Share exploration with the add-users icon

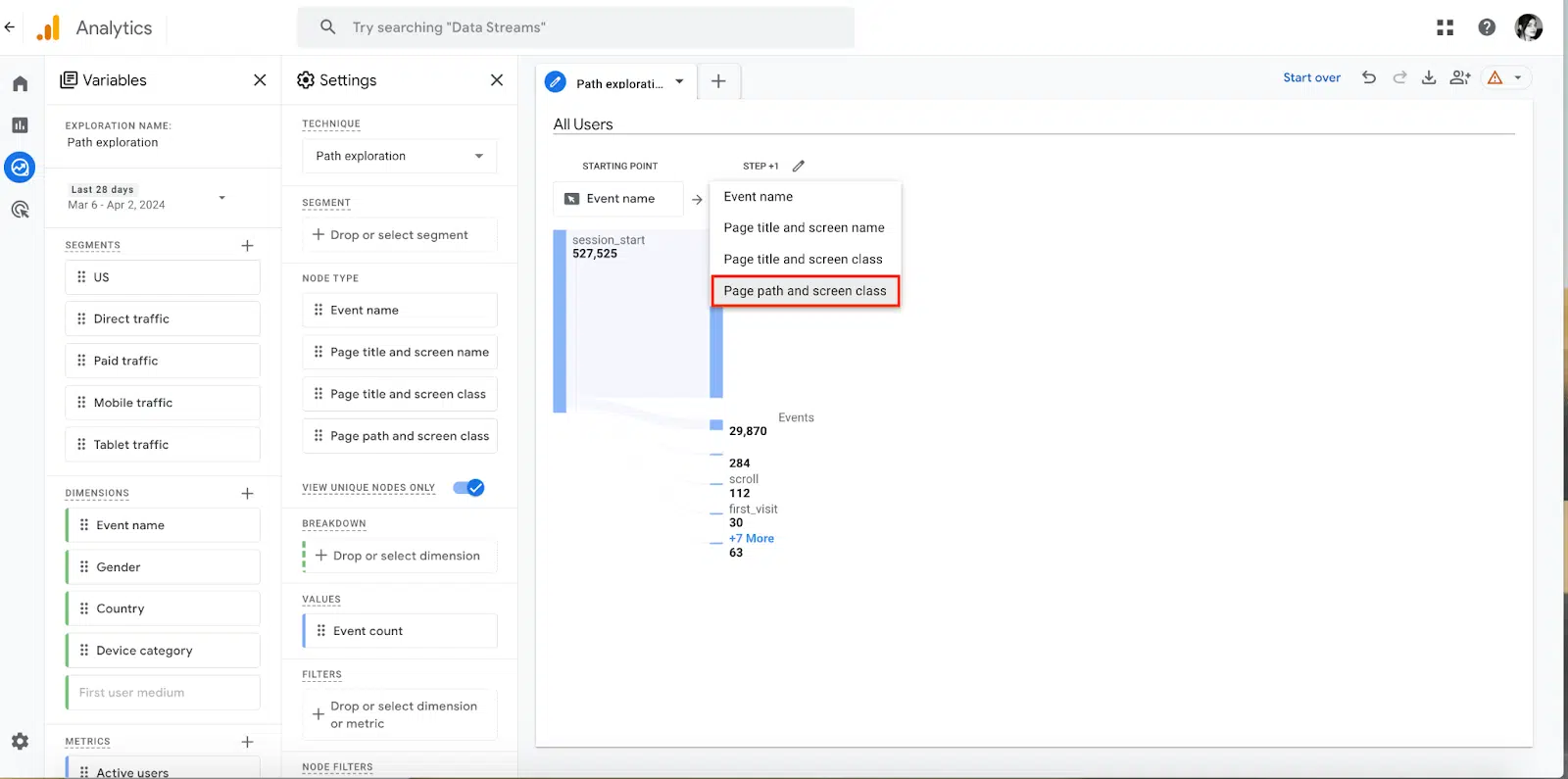click(1460, 78)
